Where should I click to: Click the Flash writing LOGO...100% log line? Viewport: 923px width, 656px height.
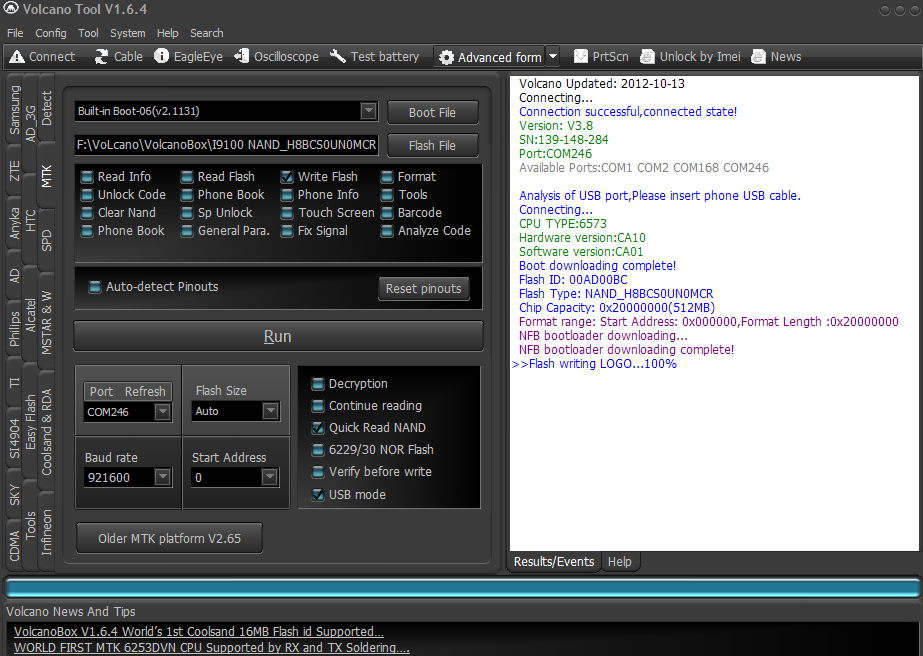point(595,364)
